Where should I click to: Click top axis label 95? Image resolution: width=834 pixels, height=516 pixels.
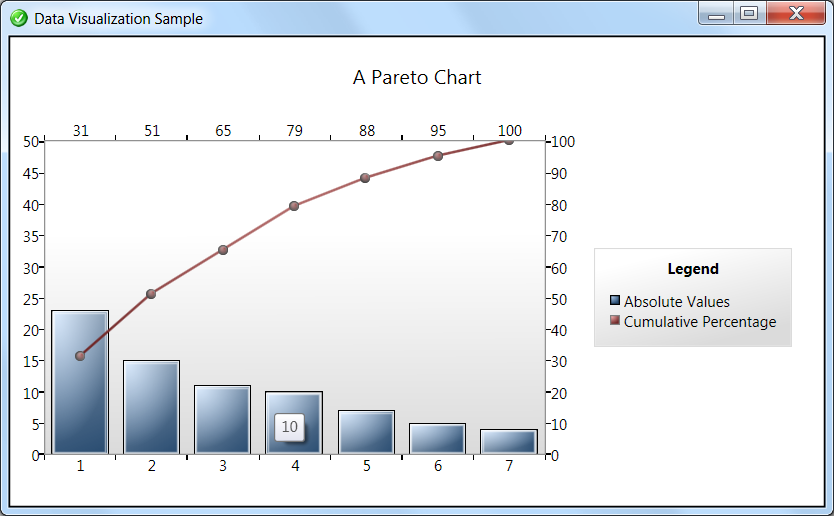438,130
